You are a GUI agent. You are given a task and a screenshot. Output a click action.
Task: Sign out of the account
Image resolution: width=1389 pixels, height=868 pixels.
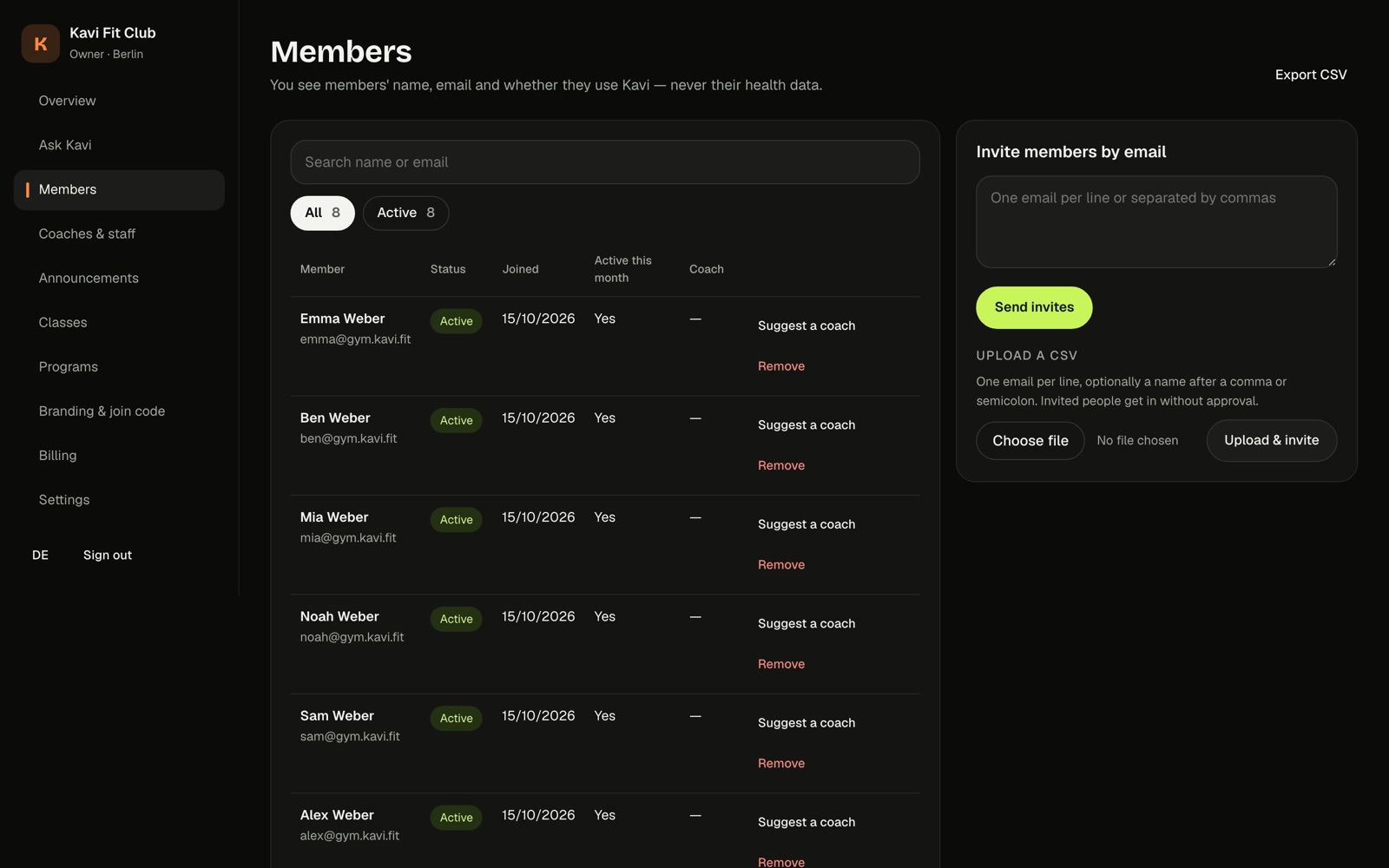(108, 555)
